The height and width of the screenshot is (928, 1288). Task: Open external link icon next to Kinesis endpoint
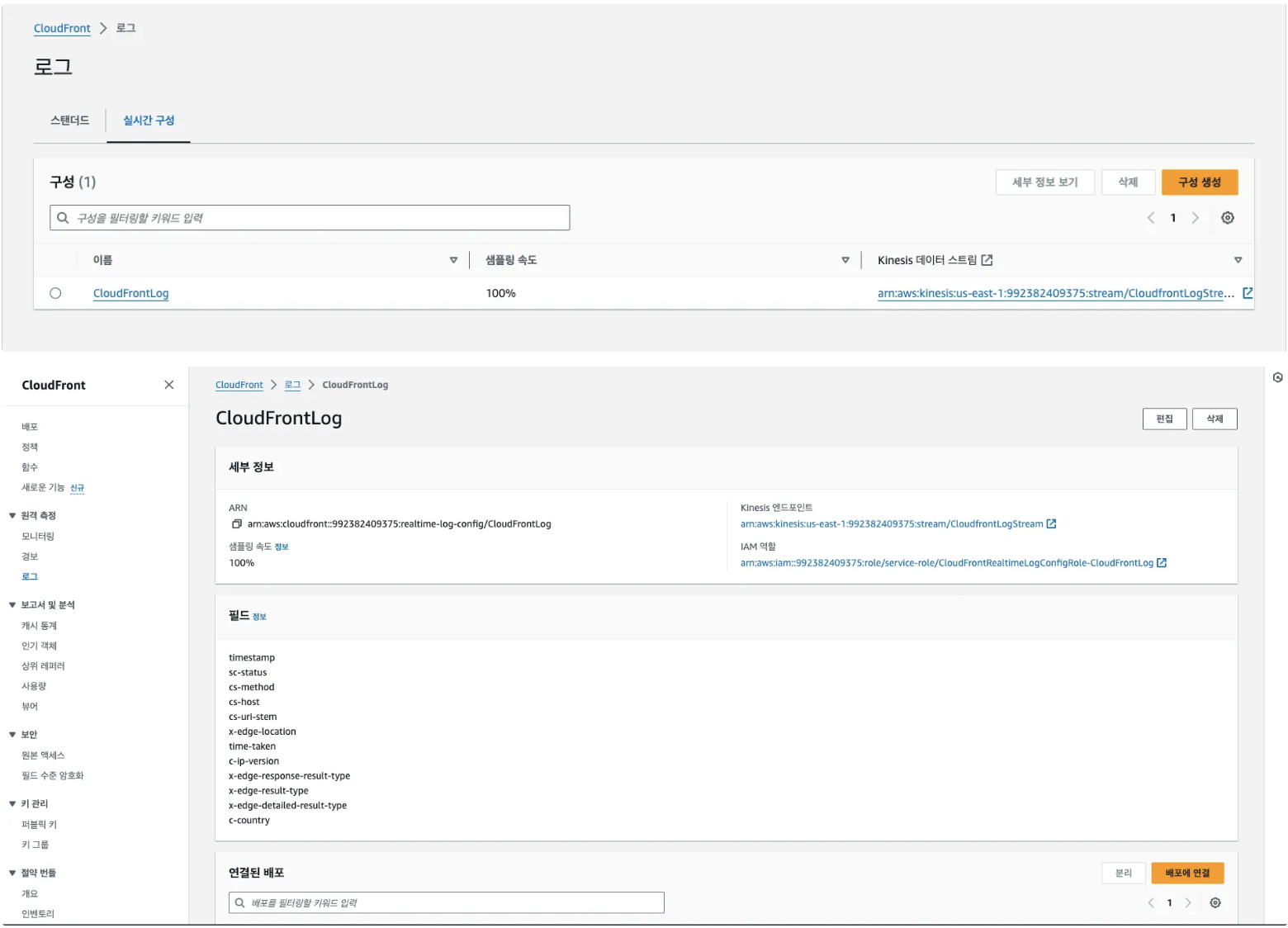(1051, 524)
